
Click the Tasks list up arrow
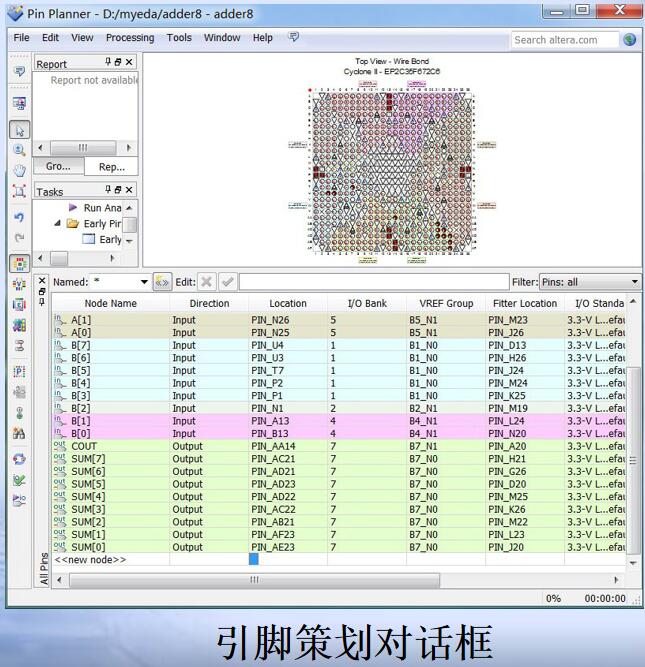click(x=129, y=208)
